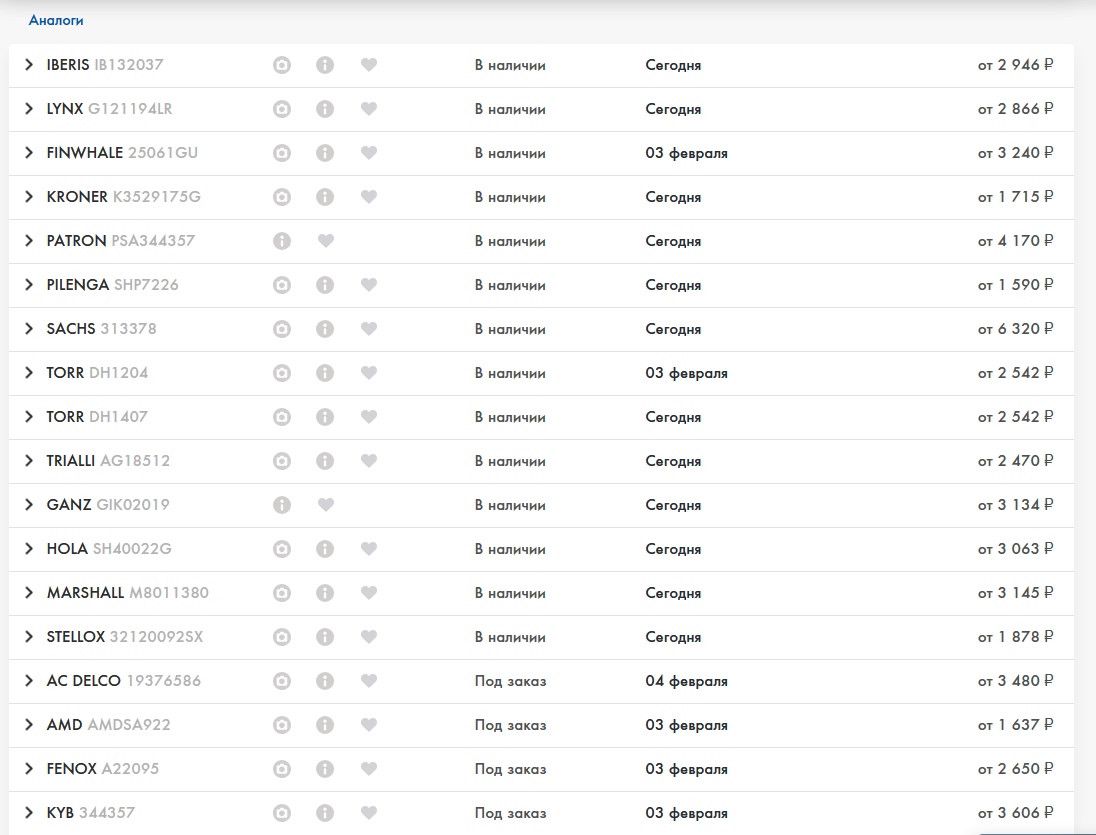Favorite the KRONER K3529175G row
This screenshot has width=1096, height=835.
[369, 196]
